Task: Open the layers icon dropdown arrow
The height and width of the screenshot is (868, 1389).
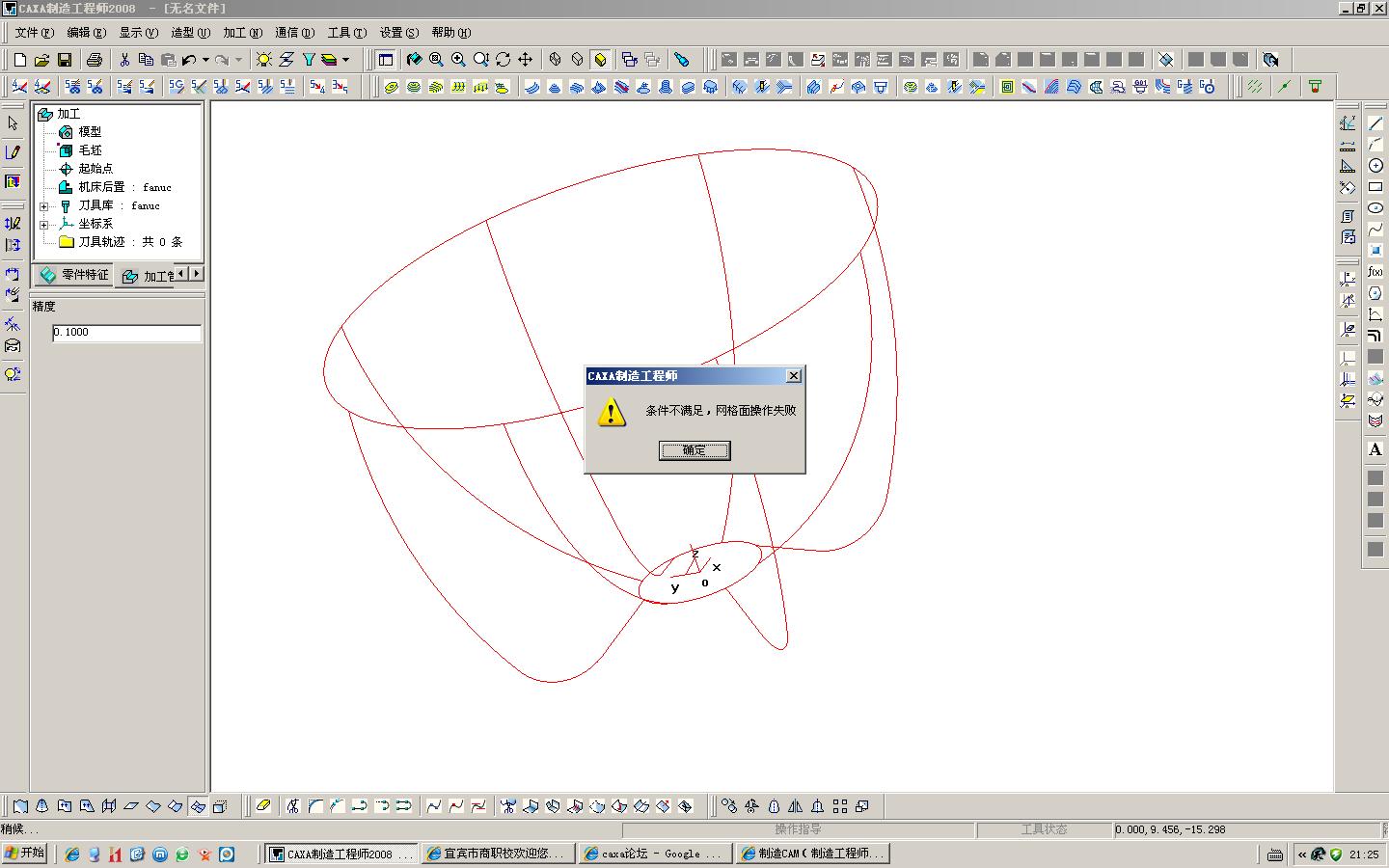Action: (x=345, y=60)
